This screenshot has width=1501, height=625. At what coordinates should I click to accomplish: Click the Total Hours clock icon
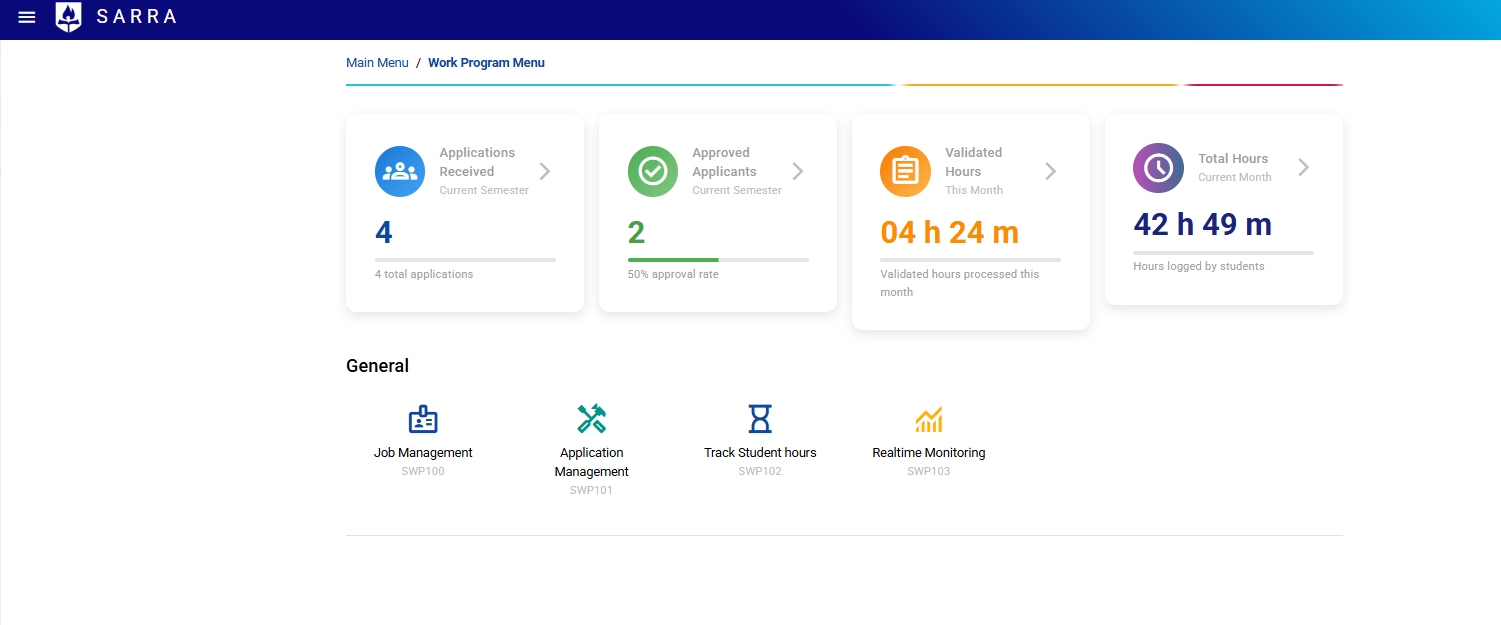click(1158, 168)
